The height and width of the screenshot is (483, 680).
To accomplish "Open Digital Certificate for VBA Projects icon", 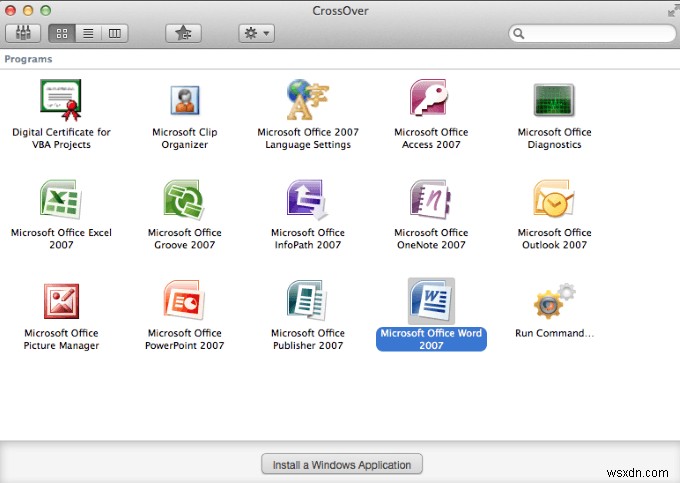I will pos(61,100).
